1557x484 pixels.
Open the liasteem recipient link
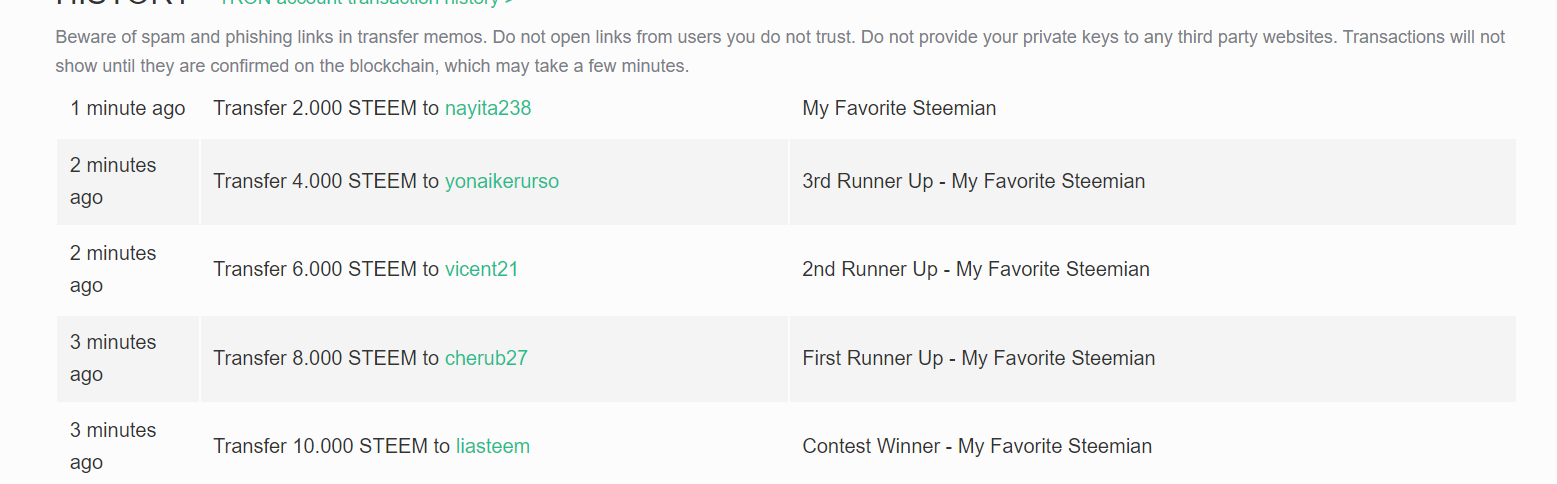point(493,446)
